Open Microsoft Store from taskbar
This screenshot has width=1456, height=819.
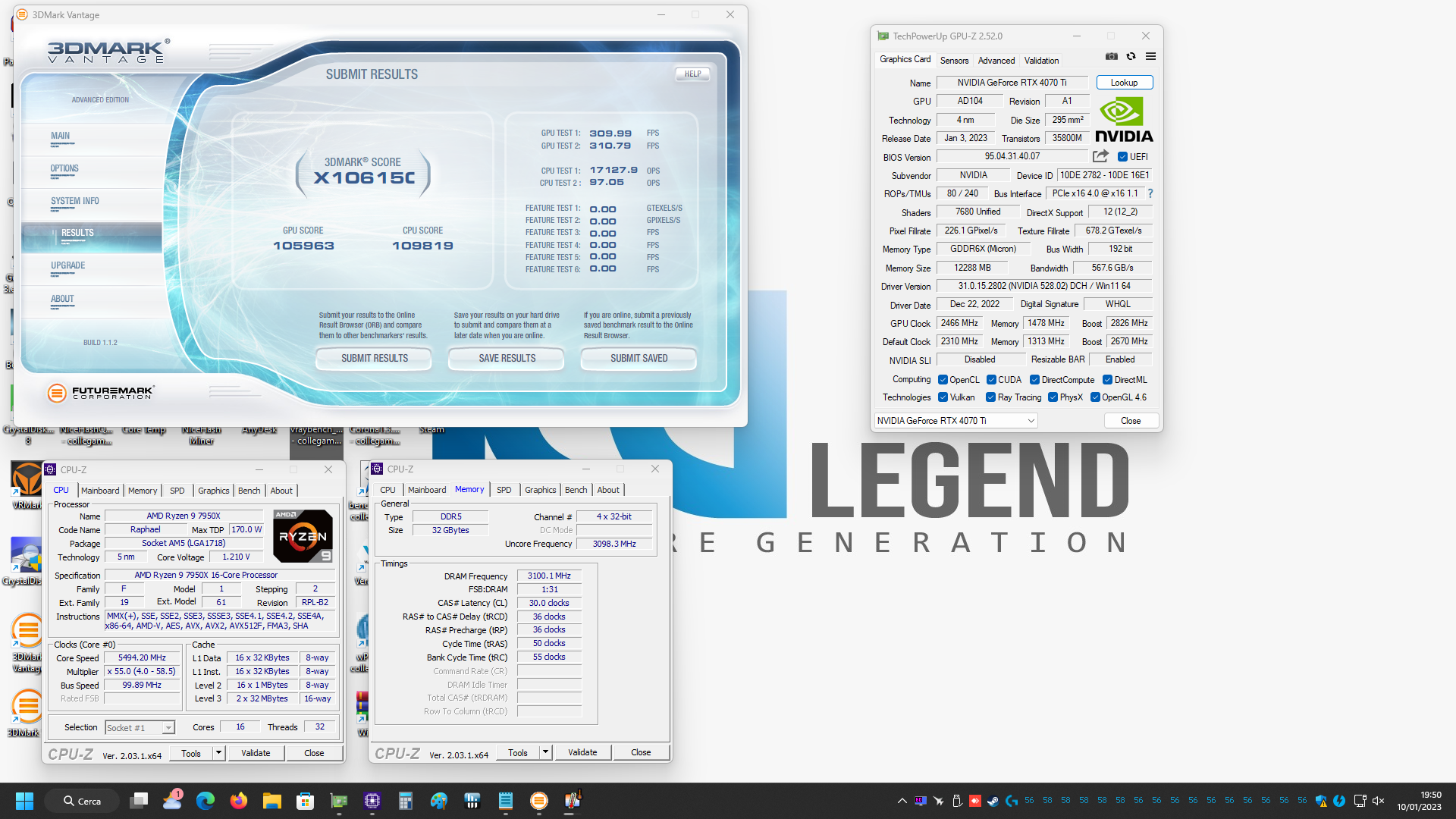[x=305, y=801]
